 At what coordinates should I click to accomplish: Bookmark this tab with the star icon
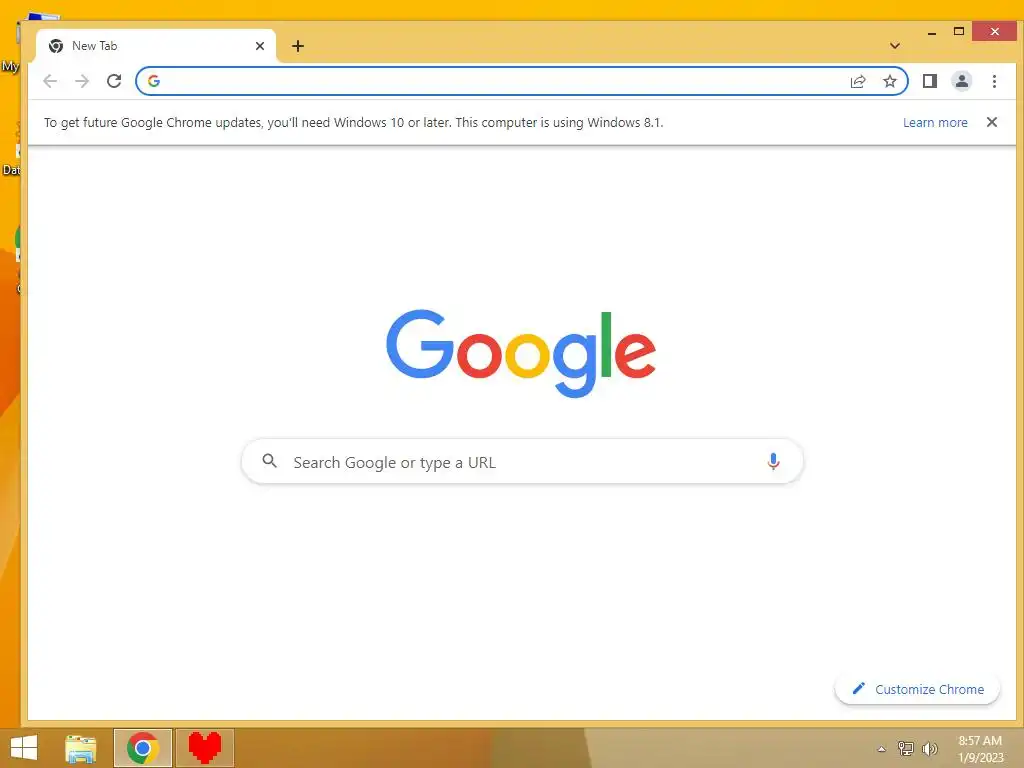(x=889, y=81)
